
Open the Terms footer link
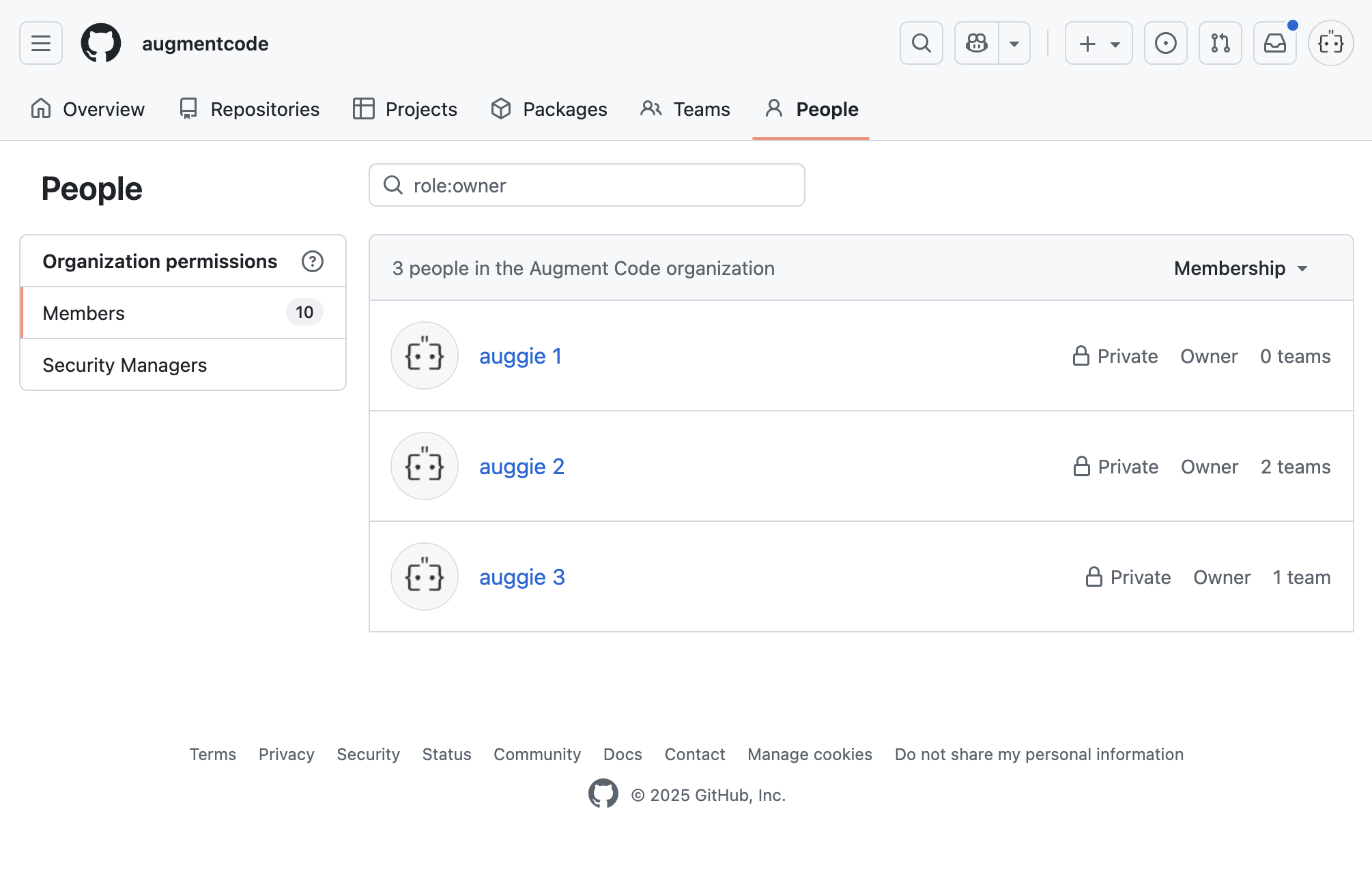click(x=213, y=754)
